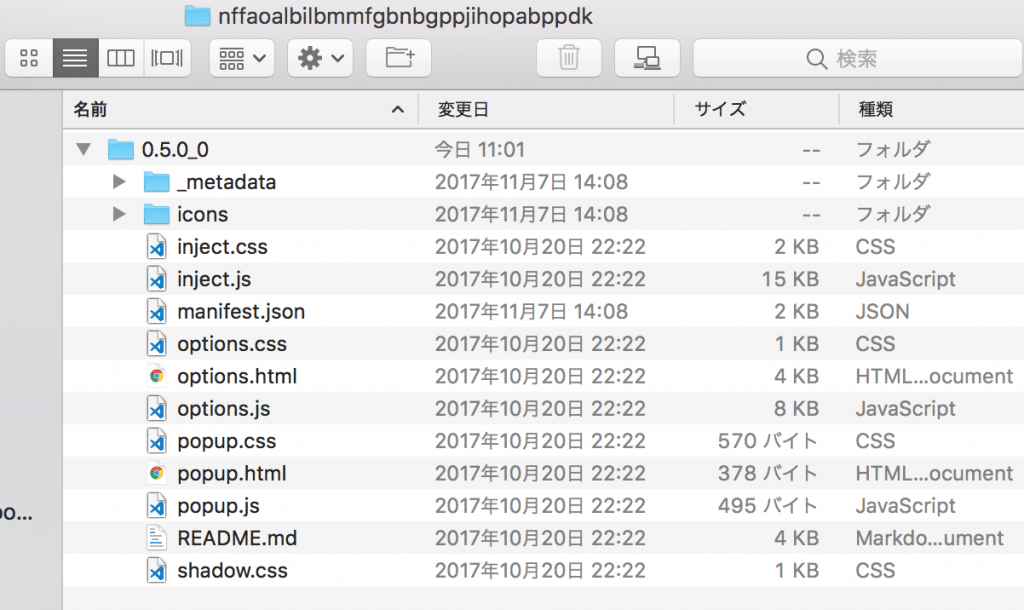Image resolution: width=1024 pixels, height=610 pixels.
Task: Collapse the 0.5.0_0 folder
Action: tap(84, 150)
